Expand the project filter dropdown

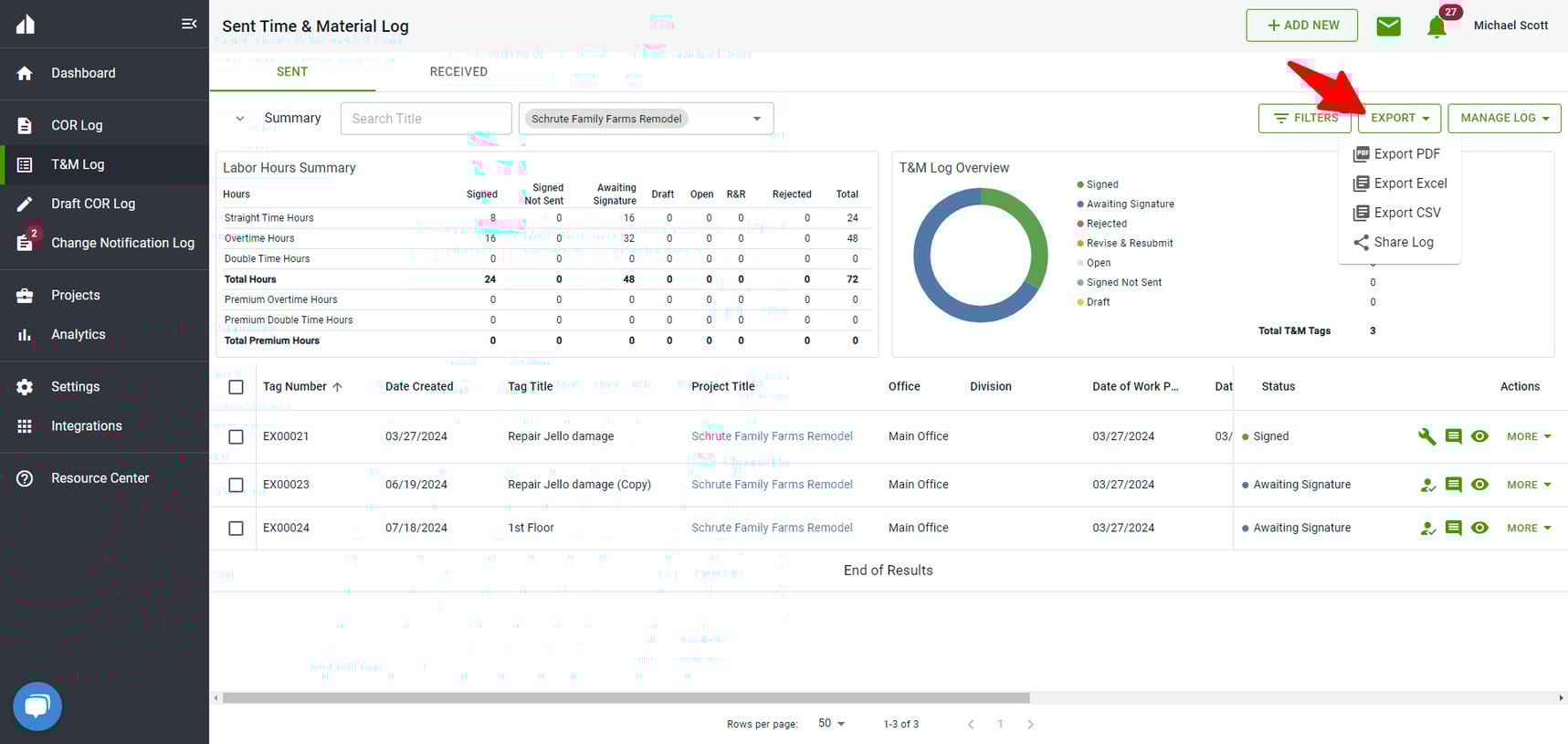pyautogui.click(x=756, y=119)
